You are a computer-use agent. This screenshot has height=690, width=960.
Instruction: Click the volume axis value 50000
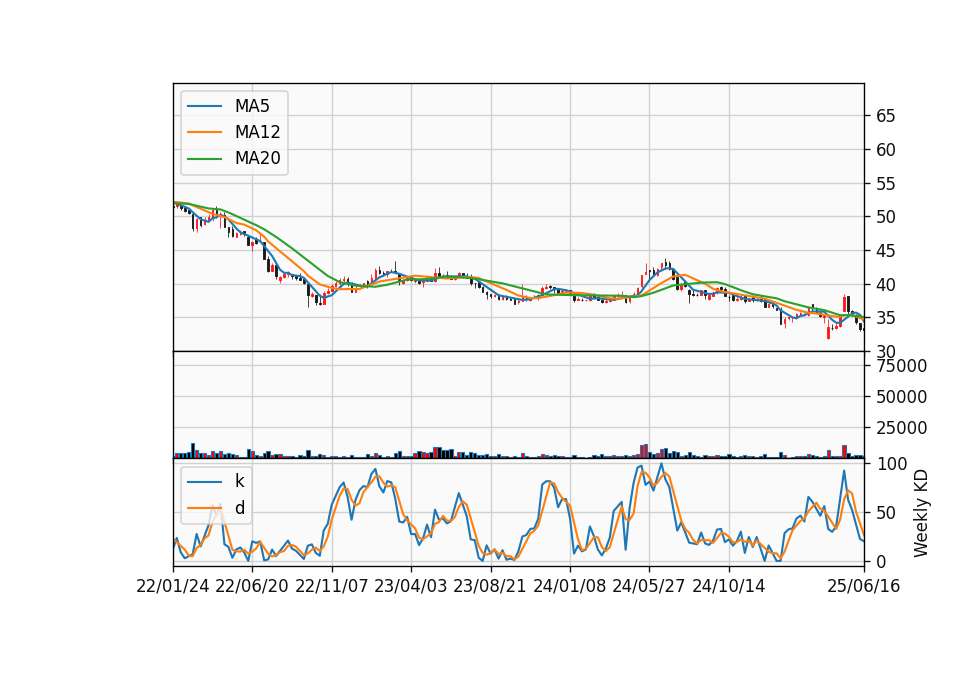tap(901, 397)
